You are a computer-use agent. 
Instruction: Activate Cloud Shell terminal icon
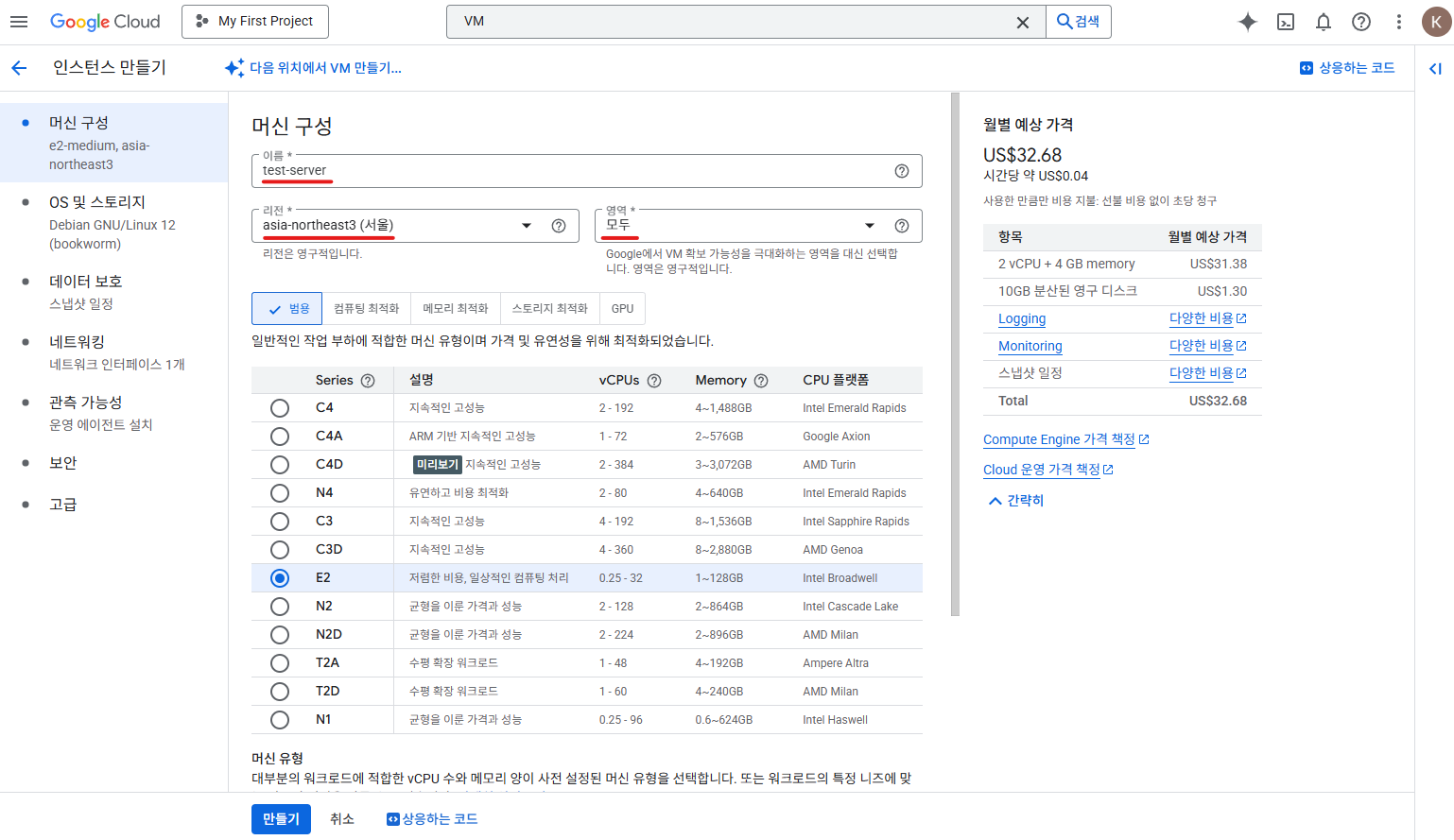(x=1286, y=22)
